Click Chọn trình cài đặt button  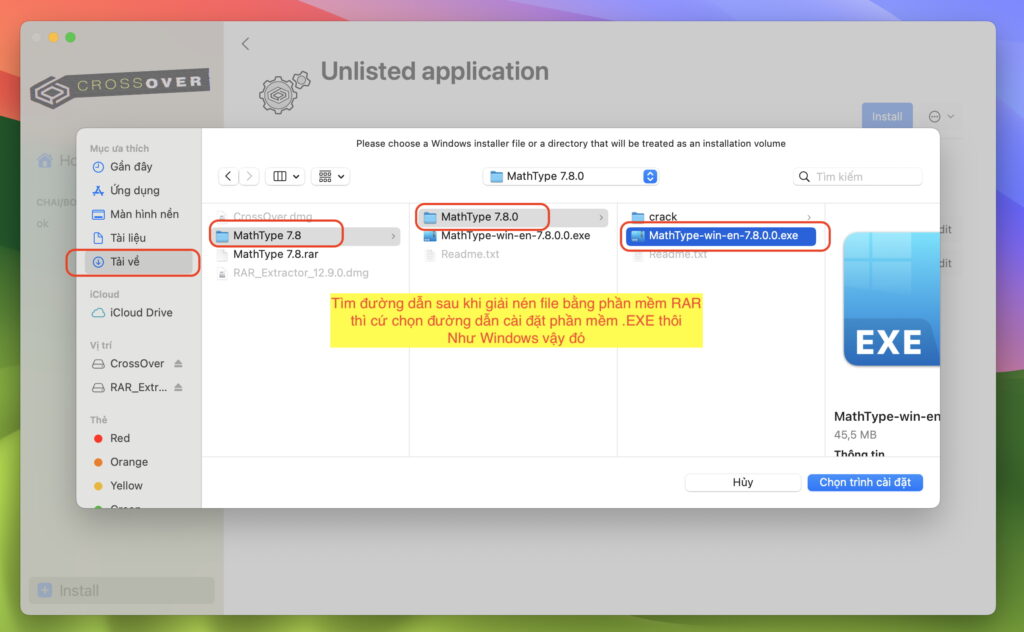864,482
